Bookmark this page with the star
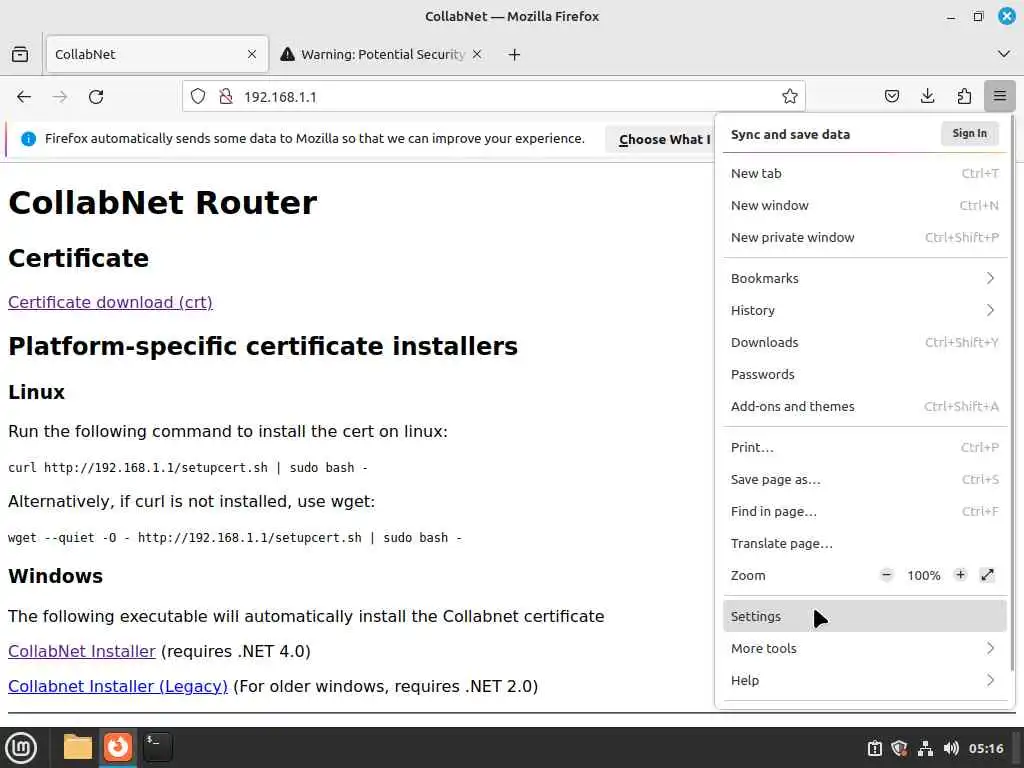Viewport: 1024px width, 768px height. (790, 97)
